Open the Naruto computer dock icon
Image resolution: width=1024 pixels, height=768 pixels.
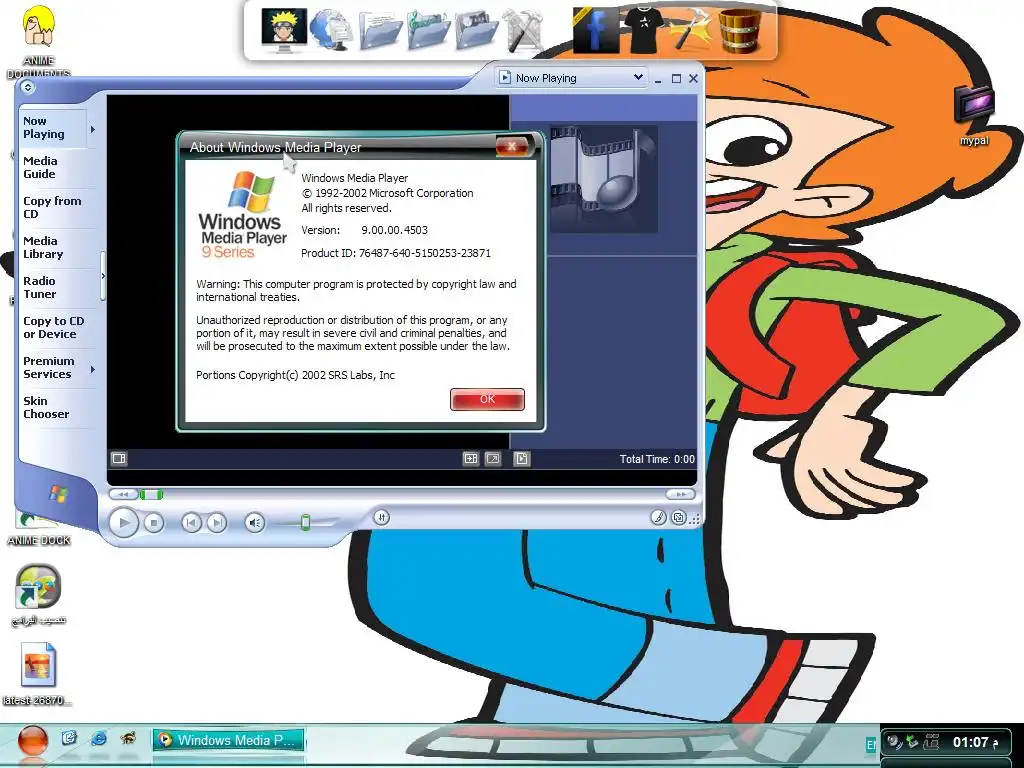point(283,30)
